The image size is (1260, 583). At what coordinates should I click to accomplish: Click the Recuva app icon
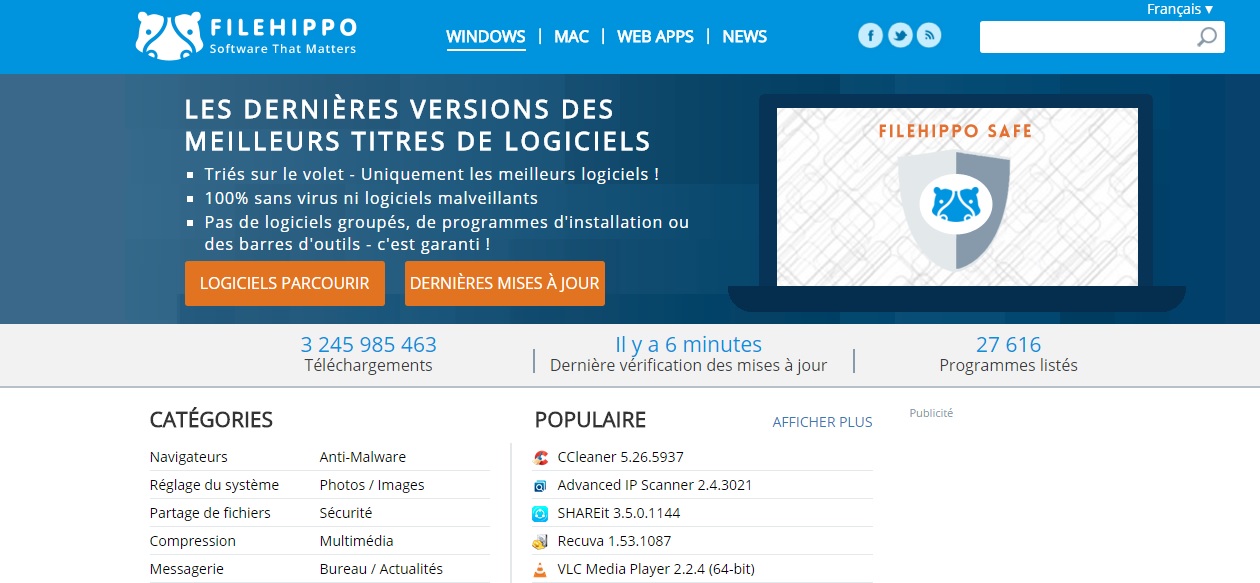pos(540,540)
